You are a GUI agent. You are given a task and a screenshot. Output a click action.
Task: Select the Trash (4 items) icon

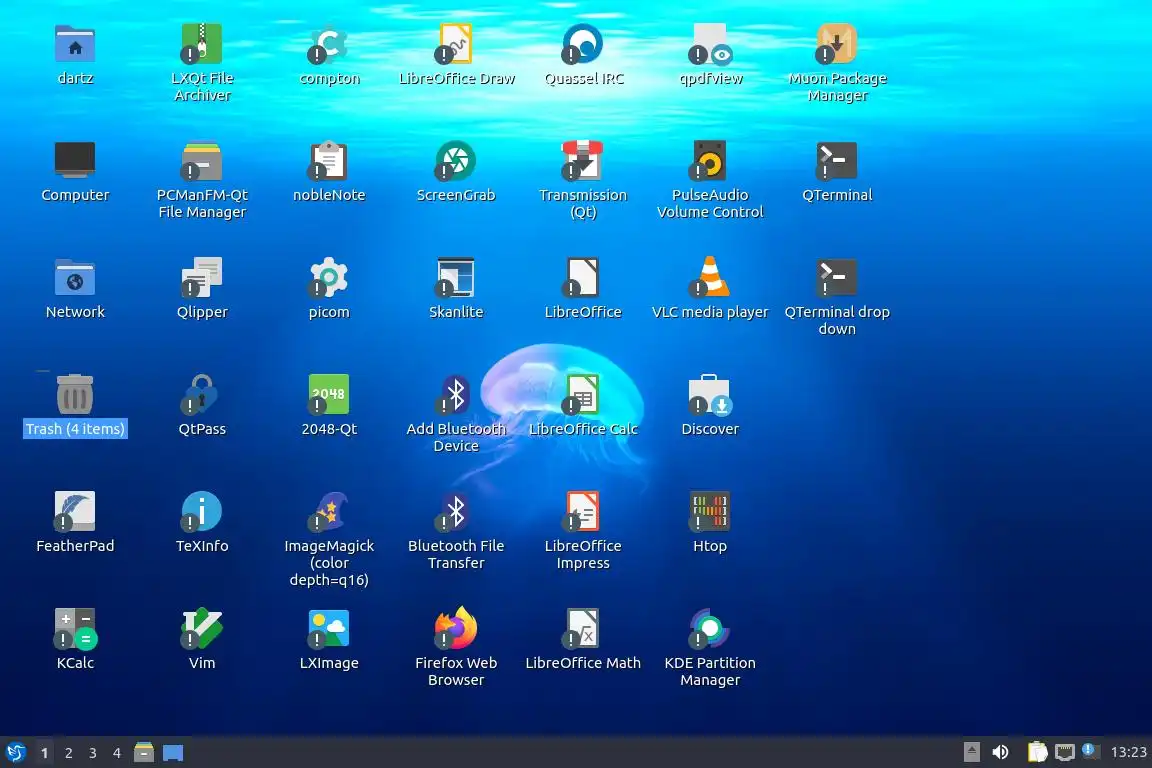coord(75,395)
